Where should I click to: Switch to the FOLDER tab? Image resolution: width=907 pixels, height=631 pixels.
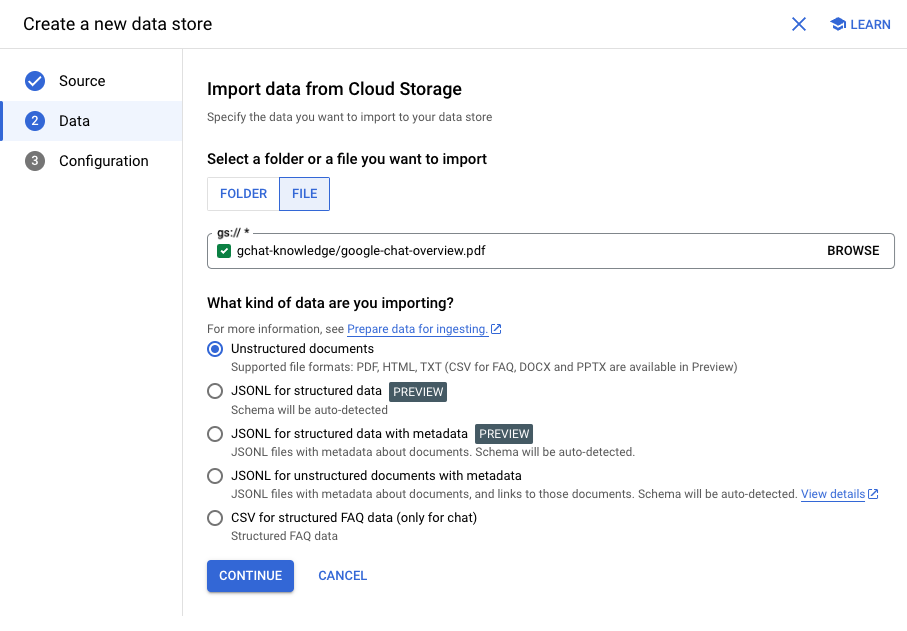(243, 194)
